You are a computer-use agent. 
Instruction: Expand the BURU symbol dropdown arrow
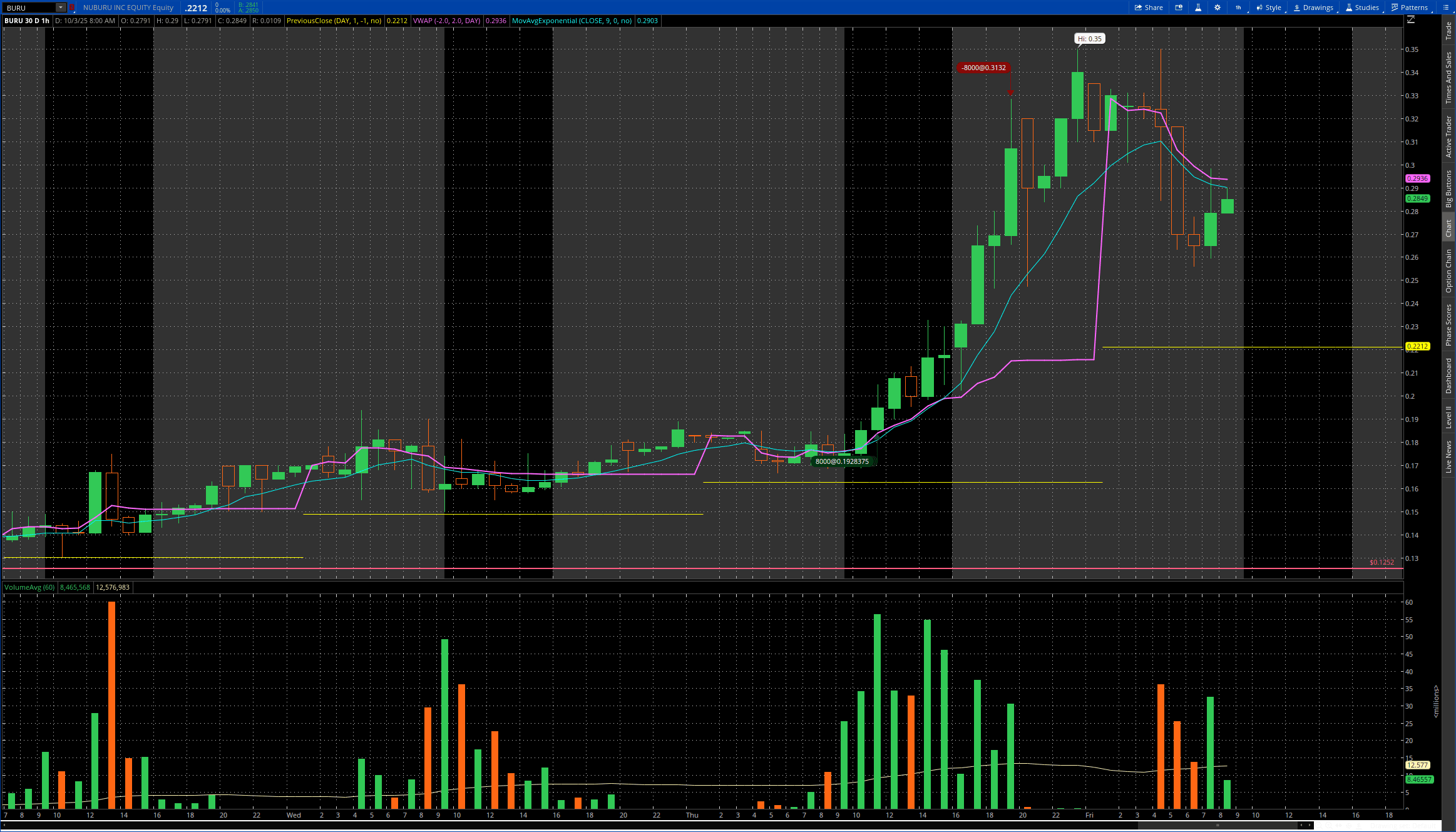pos(61,8)
